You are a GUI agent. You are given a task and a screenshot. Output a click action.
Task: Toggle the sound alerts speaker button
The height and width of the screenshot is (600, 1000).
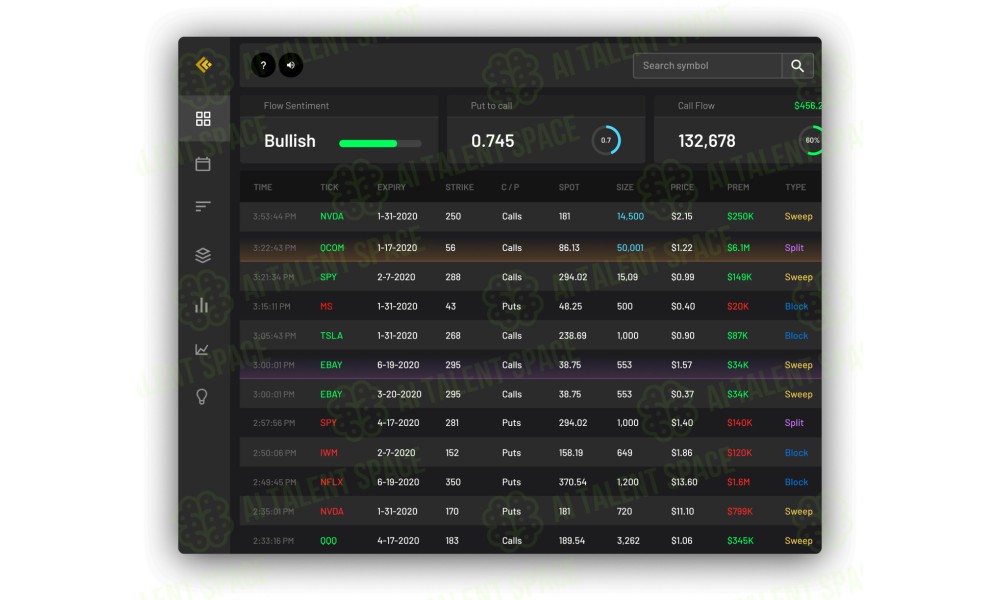click(x=291, y=65)
